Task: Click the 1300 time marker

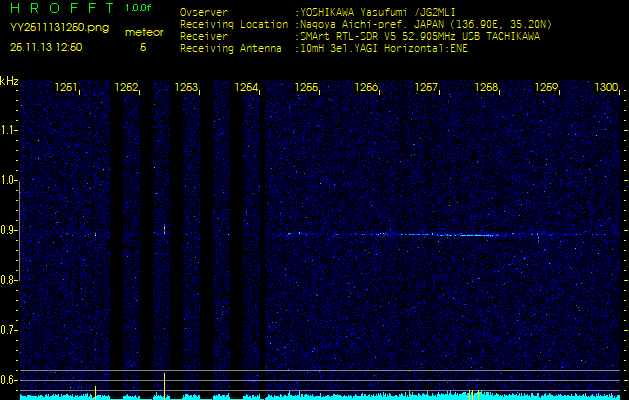Action: coord(605,88)
